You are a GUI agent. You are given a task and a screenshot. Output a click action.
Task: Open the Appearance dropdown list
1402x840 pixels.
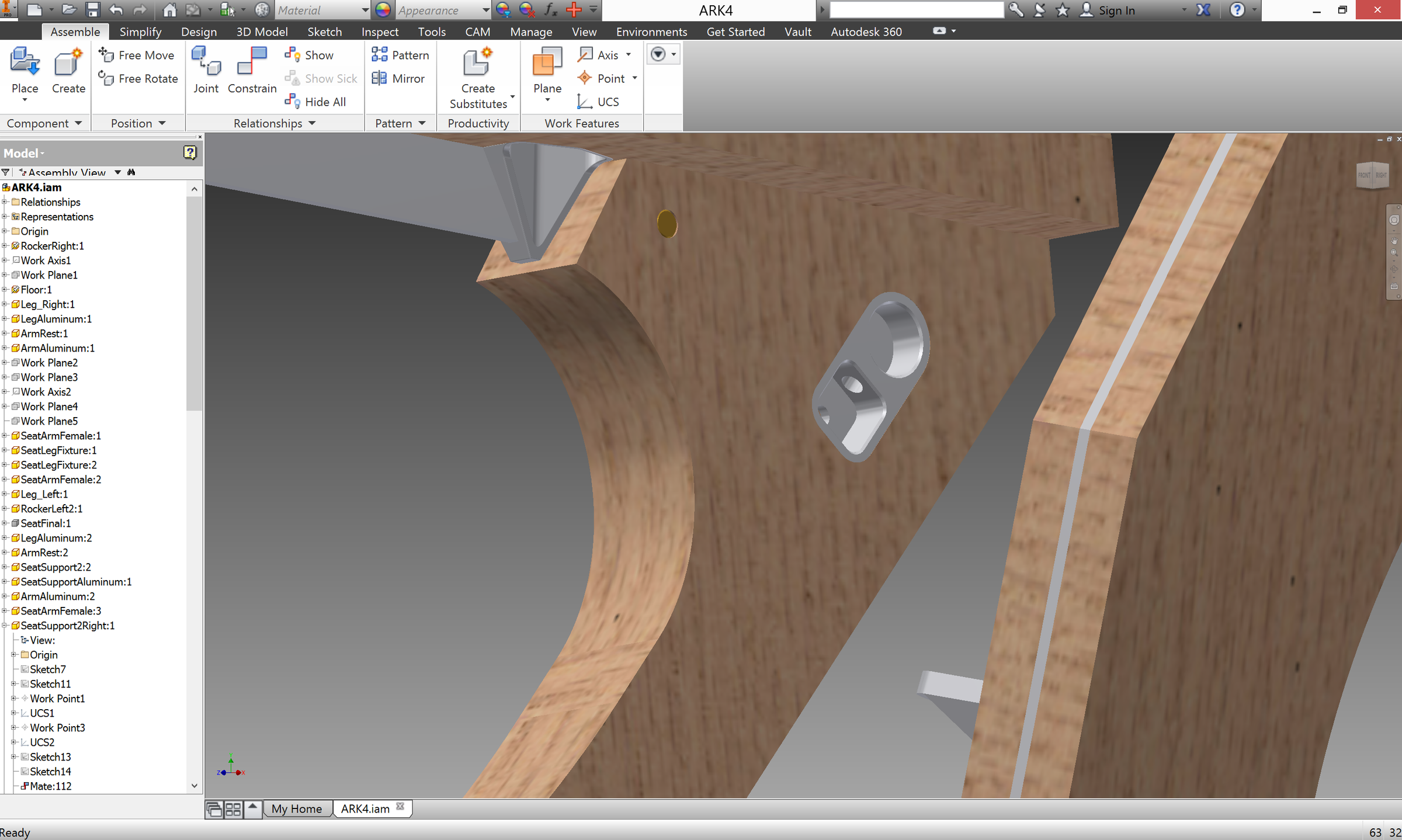click(485, 10)
